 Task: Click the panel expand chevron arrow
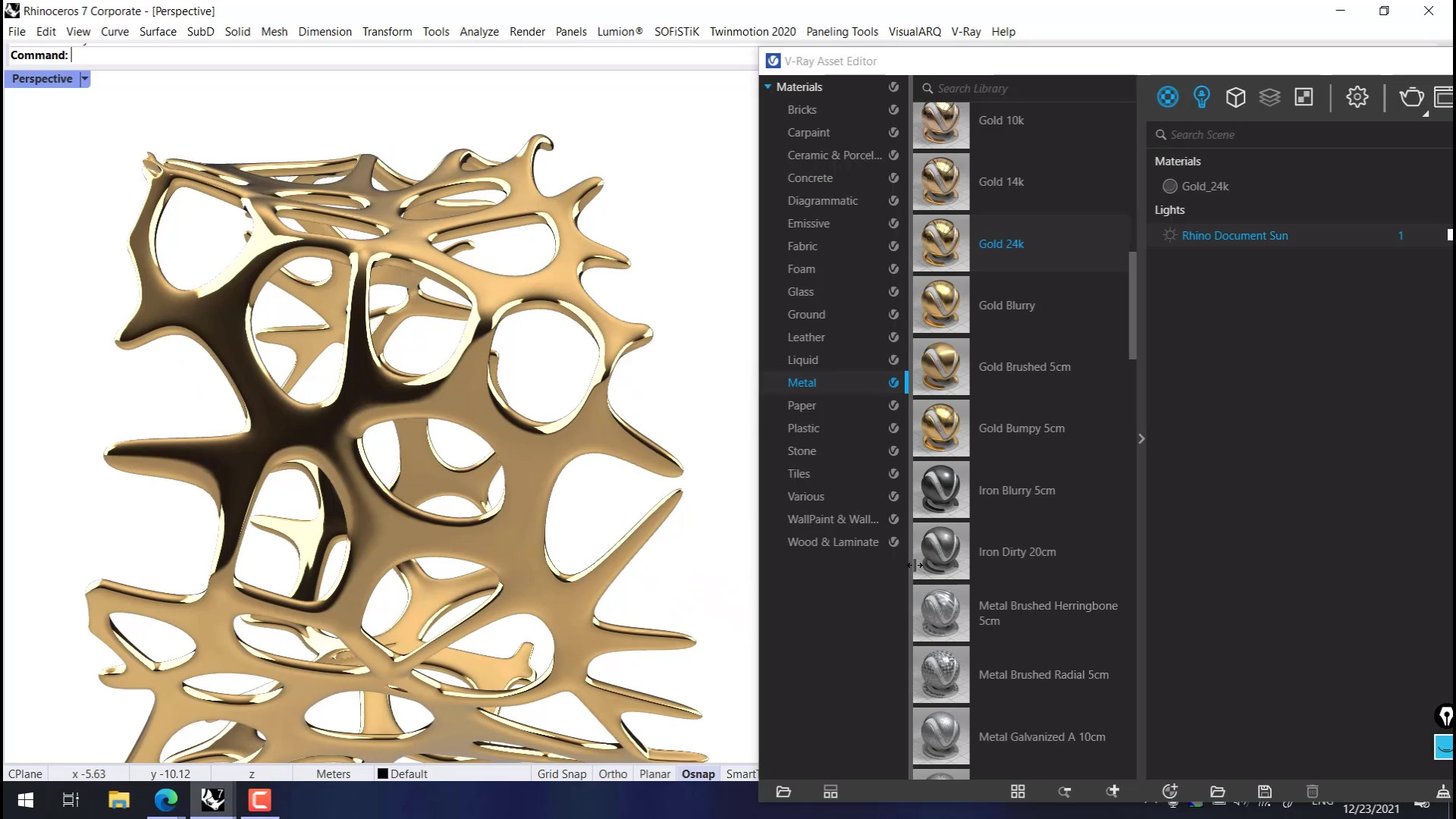pos(1141,439)
